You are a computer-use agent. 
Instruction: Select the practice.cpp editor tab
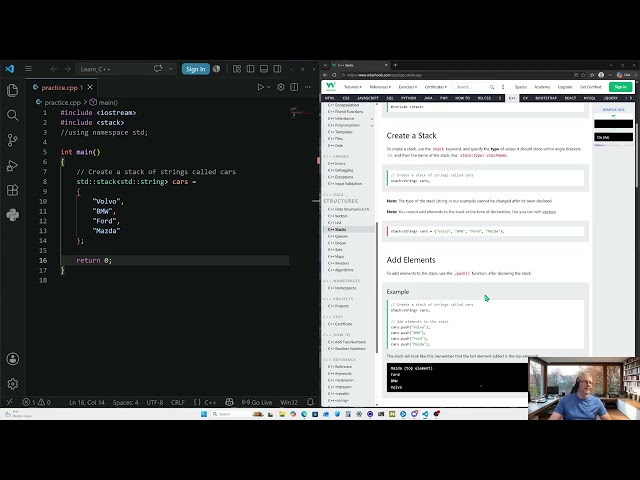click(59, 87)
